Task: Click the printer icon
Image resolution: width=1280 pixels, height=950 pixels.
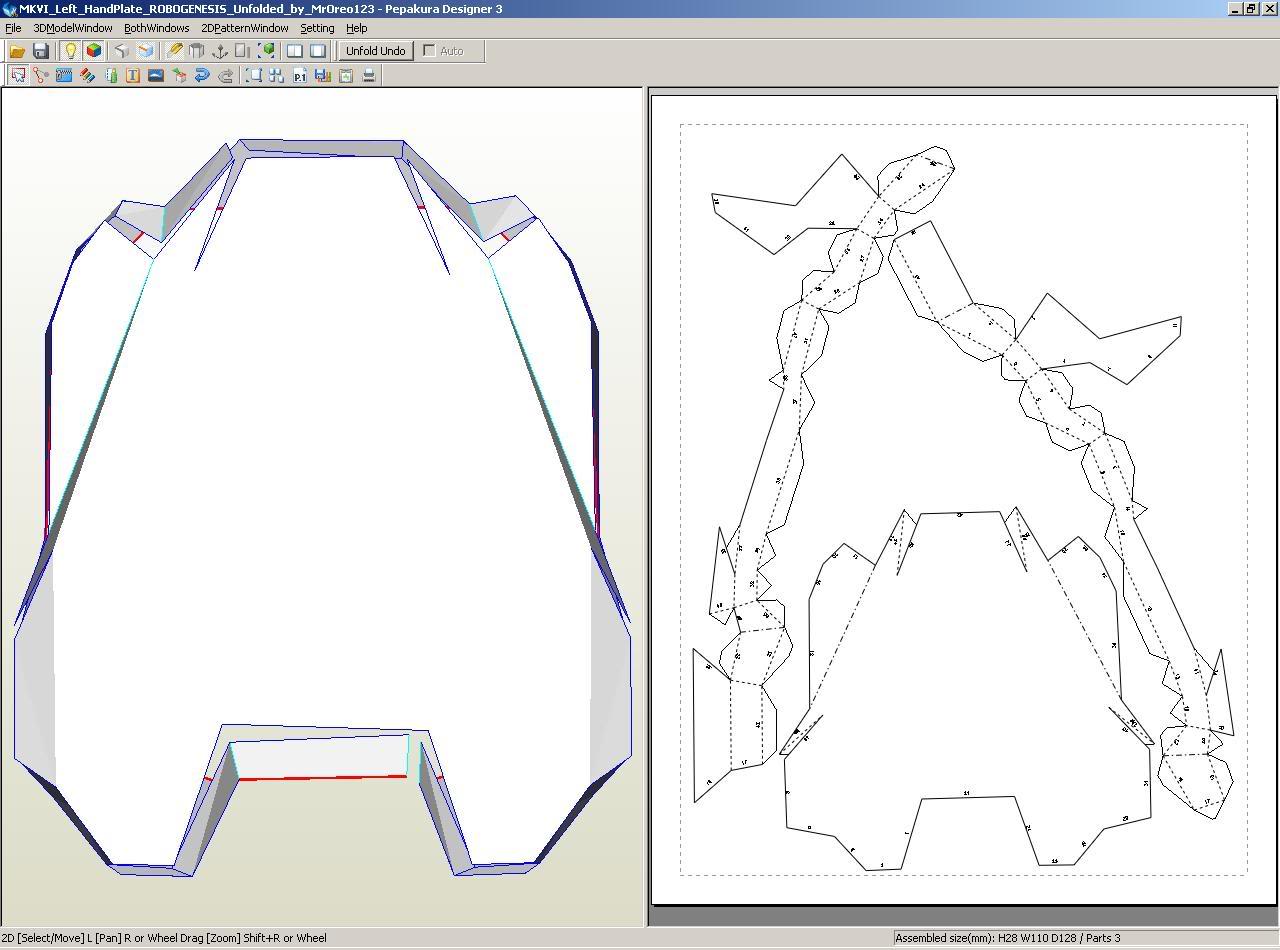Action: coord(369,75)
